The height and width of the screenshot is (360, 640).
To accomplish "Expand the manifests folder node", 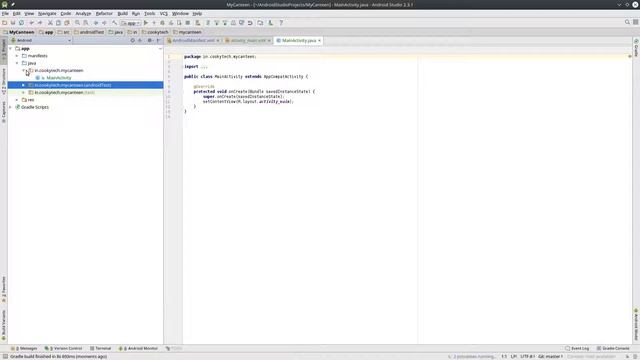I will 17,56.
